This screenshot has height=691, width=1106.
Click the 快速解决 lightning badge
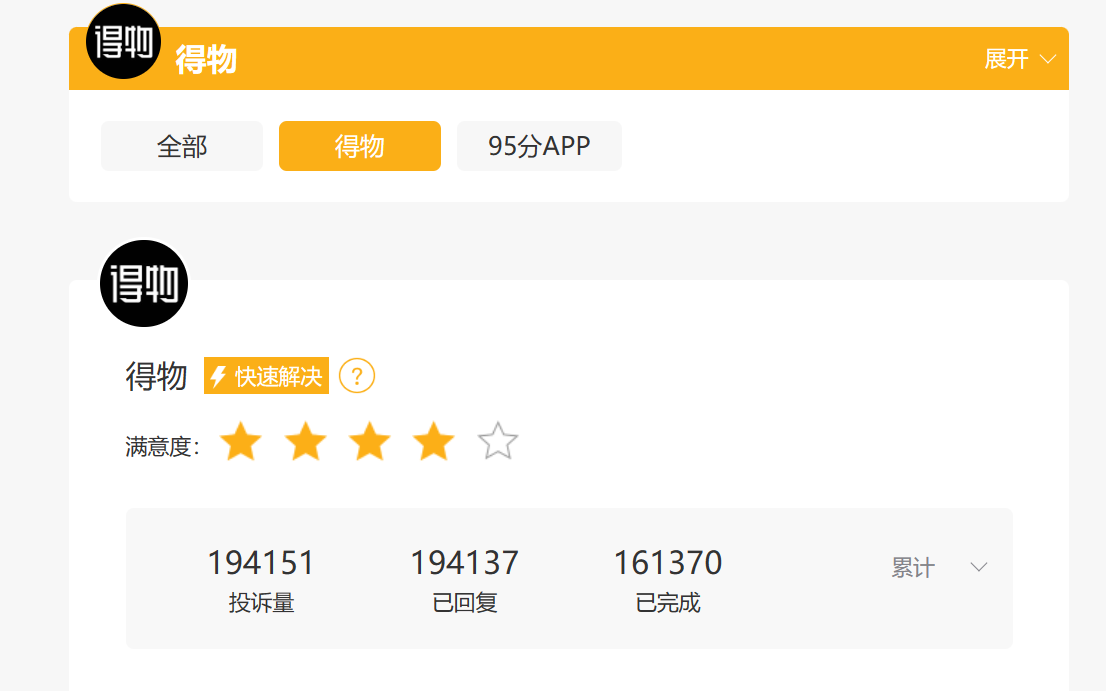(x=267, y=376)
